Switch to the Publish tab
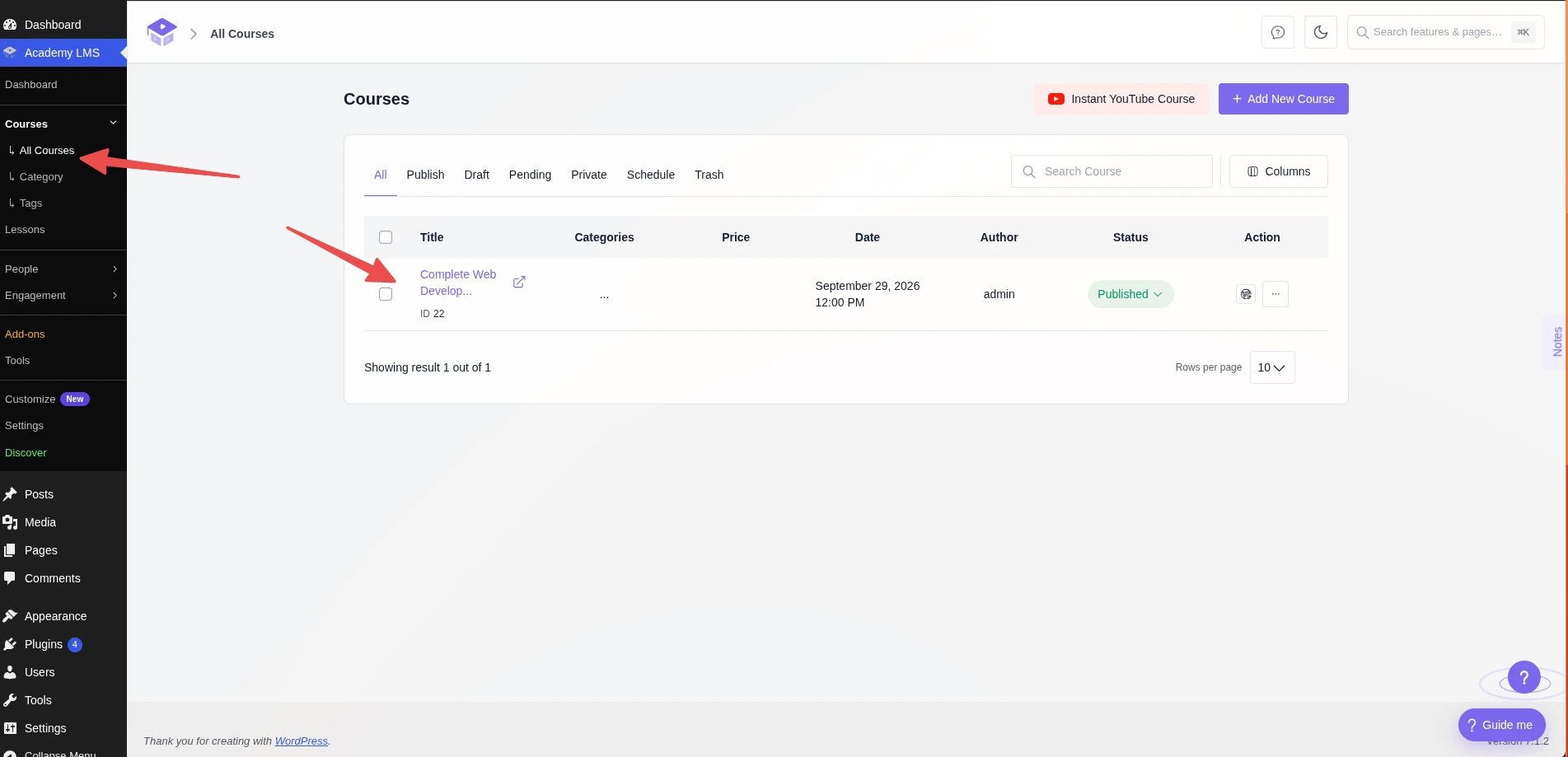1568x757 pixels. tap(425, 175)
